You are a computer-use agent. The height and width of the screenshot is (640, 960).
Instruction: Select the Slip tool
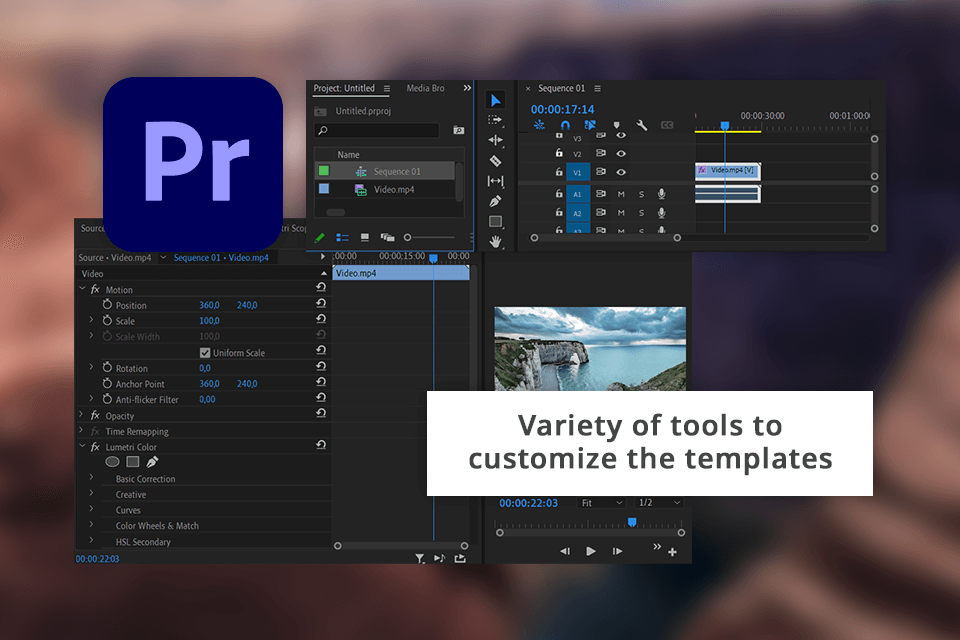[495, 181]
